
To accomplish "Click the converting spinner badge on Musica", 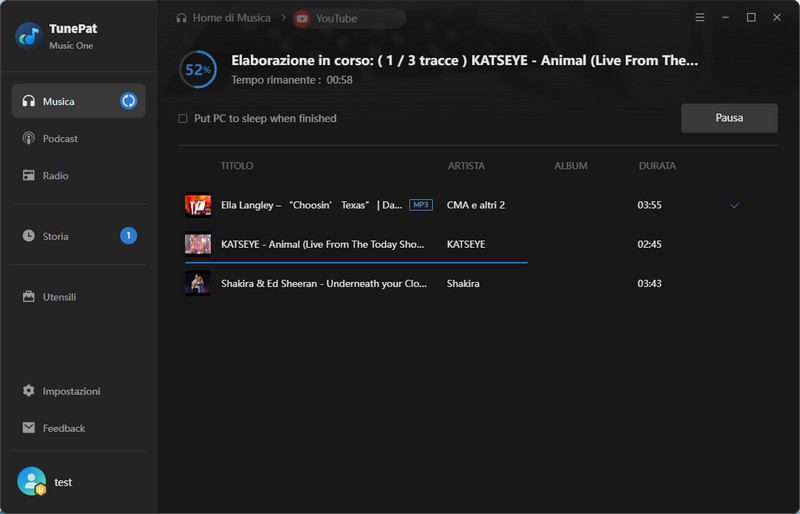I will point(128,101).
